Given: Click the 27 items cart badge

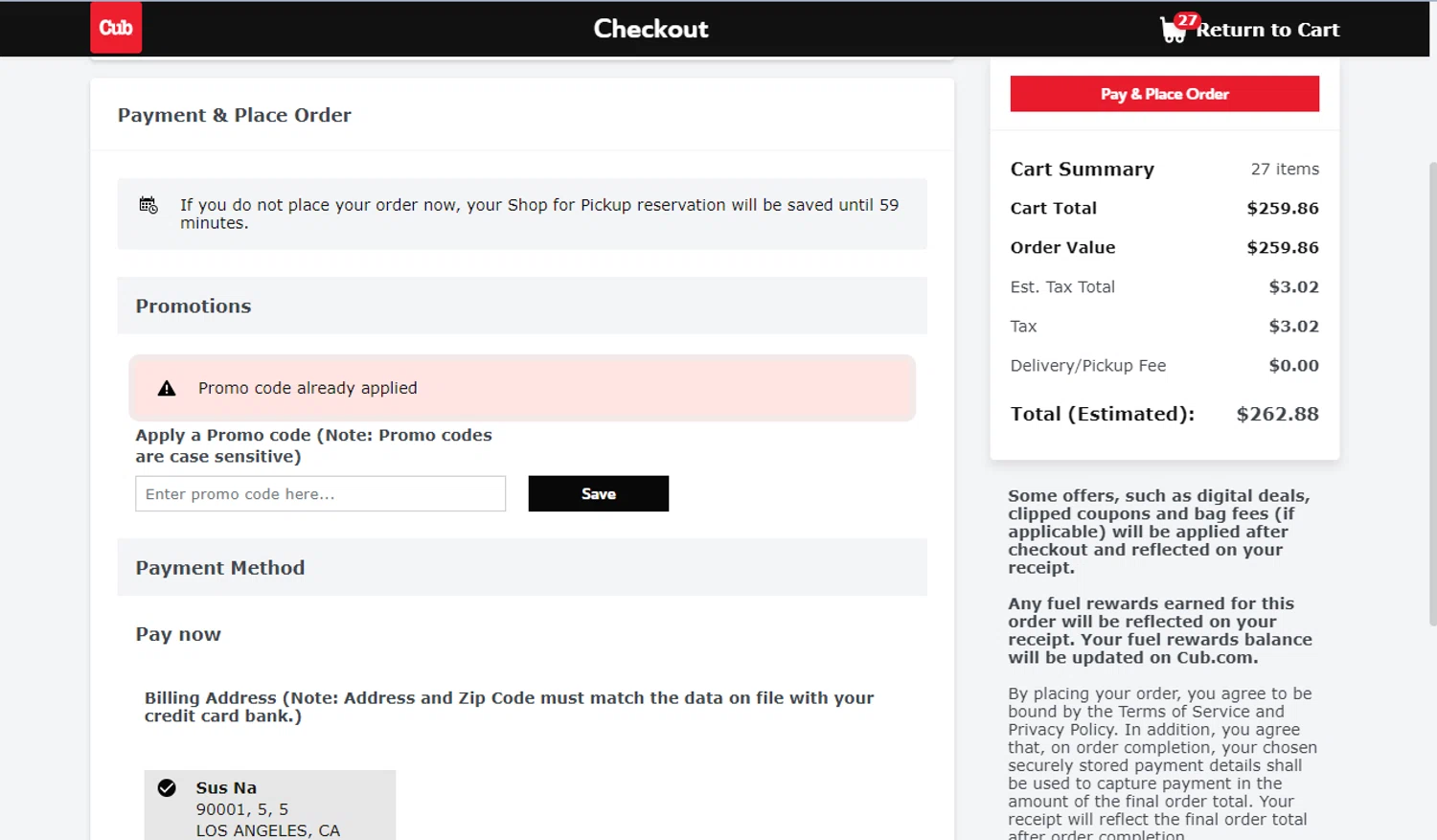Looking at the screenshot, I should pos(1188,20).
